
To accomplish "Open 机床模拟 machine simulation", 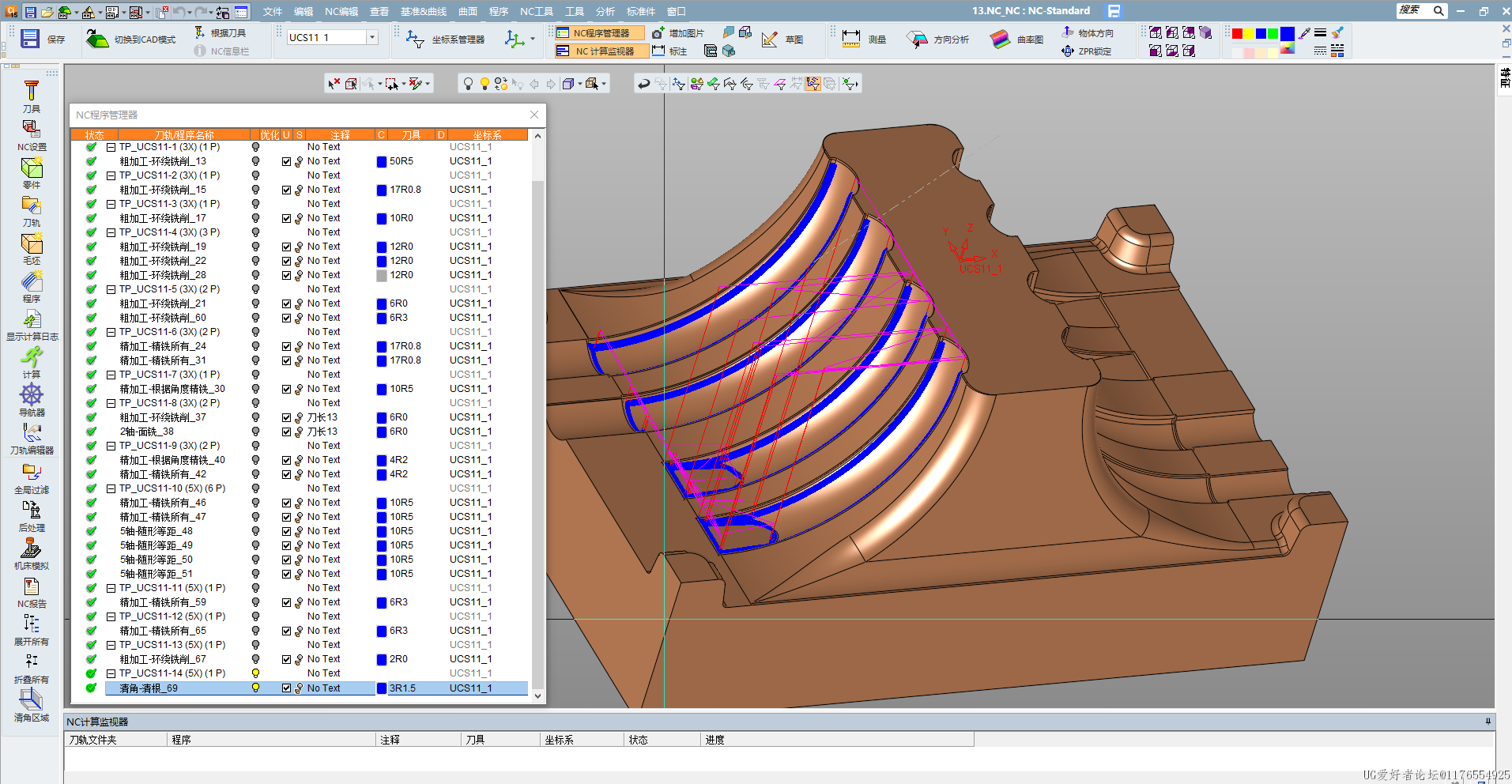I will tap(32, 554).
